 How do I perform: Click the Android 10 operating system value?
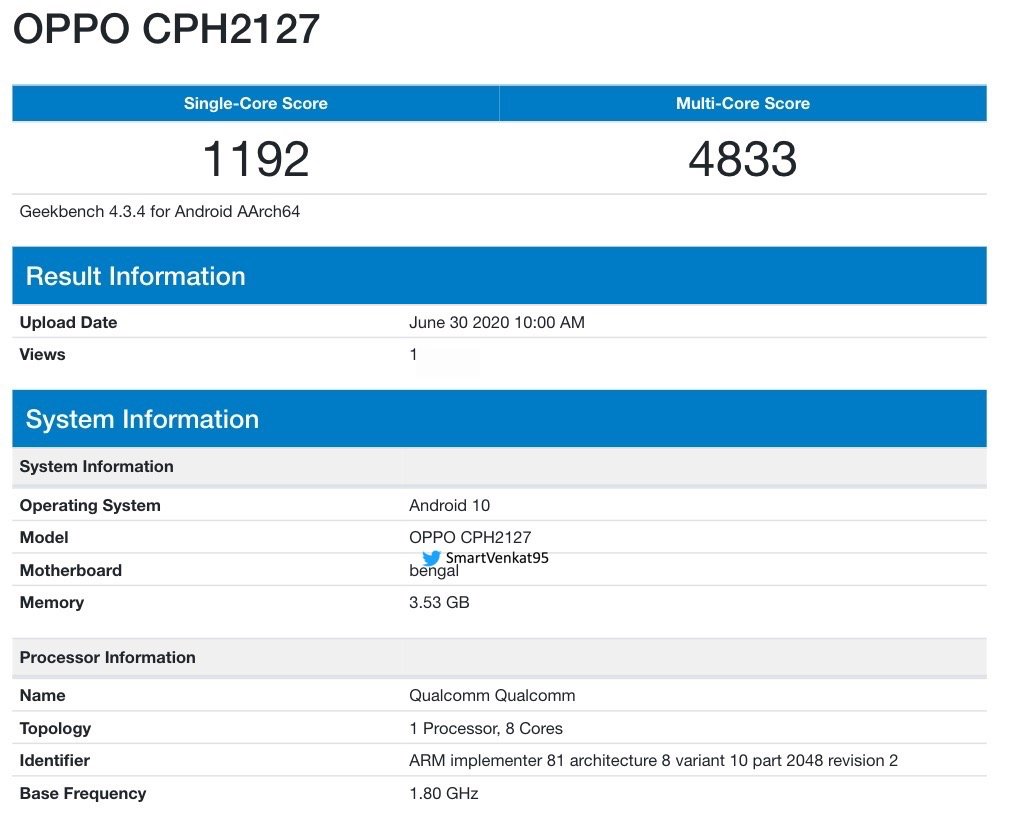tap(449, 505)
